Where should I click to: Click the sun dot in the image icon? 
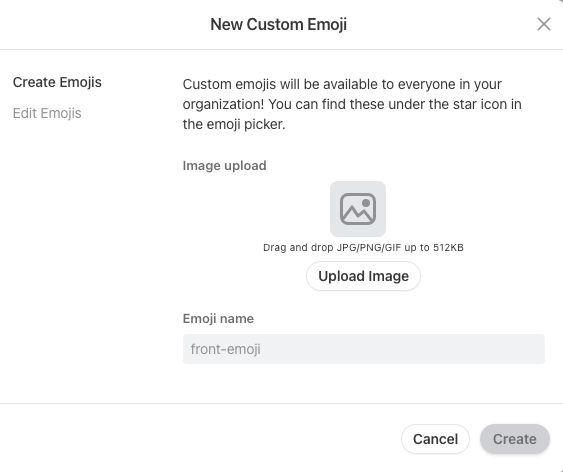coord(366,203)
